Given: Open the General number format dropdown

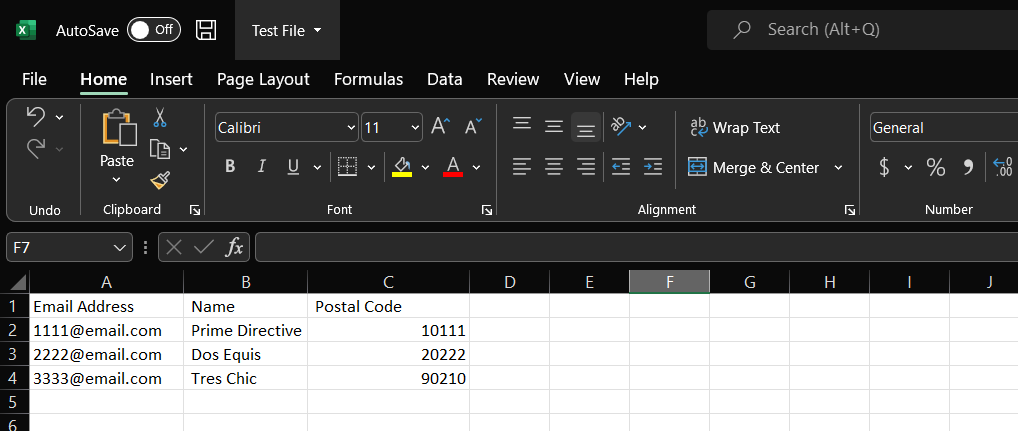Looking at the screenshot, I should click(940, 128).
